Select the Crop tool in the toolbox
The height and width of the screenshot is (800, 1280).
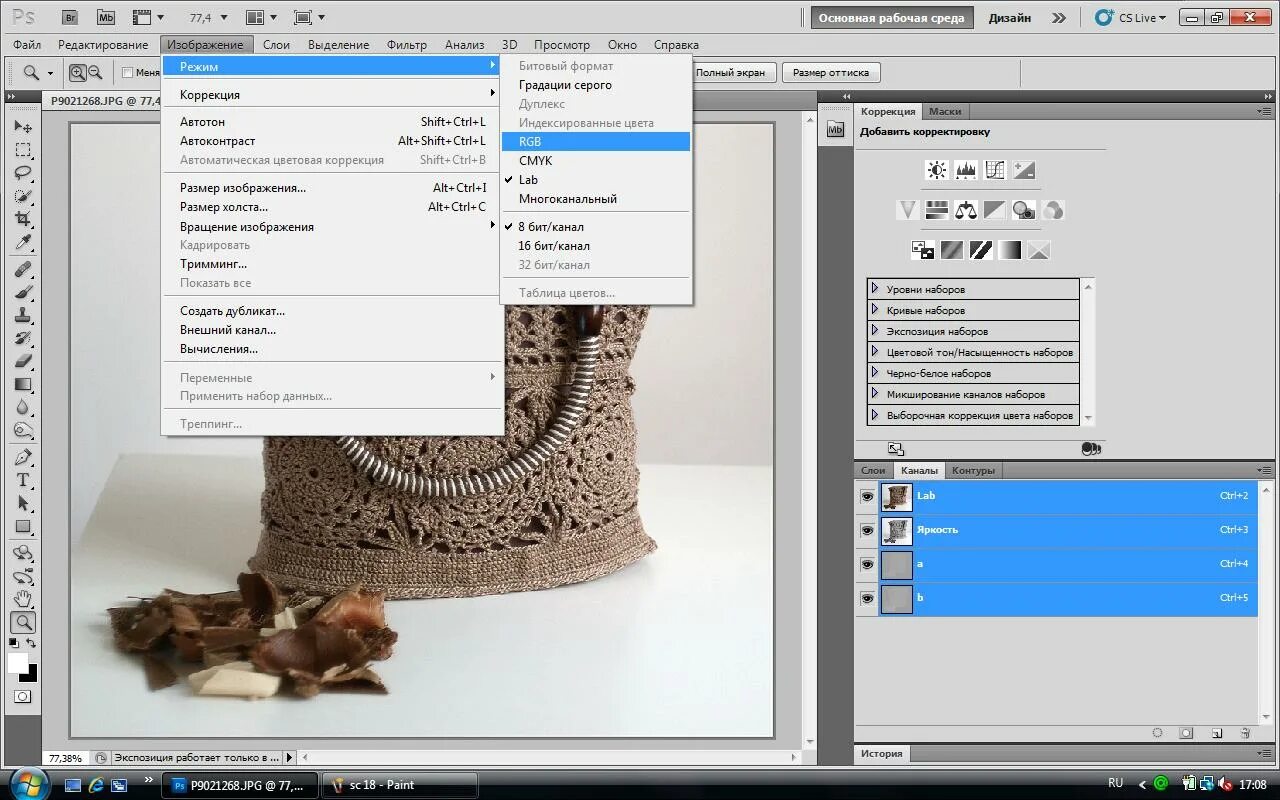click(x=23, y=219)
